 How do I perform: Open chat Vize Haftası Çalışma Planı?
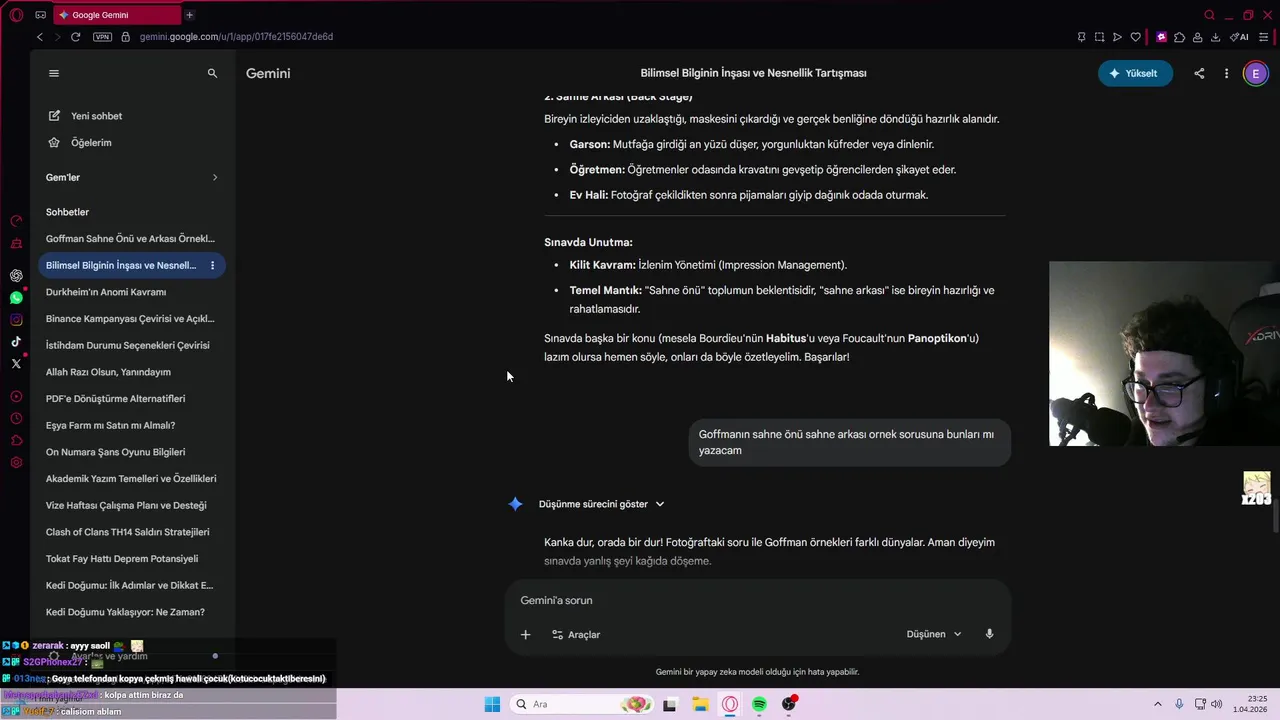pos(126,505)
